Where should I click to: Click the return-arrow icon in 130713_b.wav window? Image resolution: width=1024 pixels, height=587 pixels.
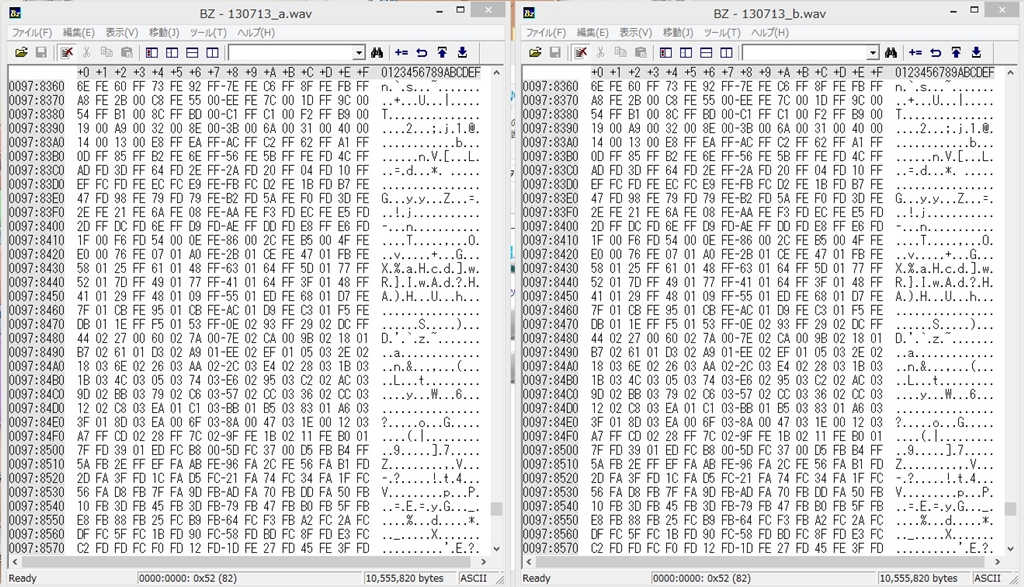coord(936,52)
